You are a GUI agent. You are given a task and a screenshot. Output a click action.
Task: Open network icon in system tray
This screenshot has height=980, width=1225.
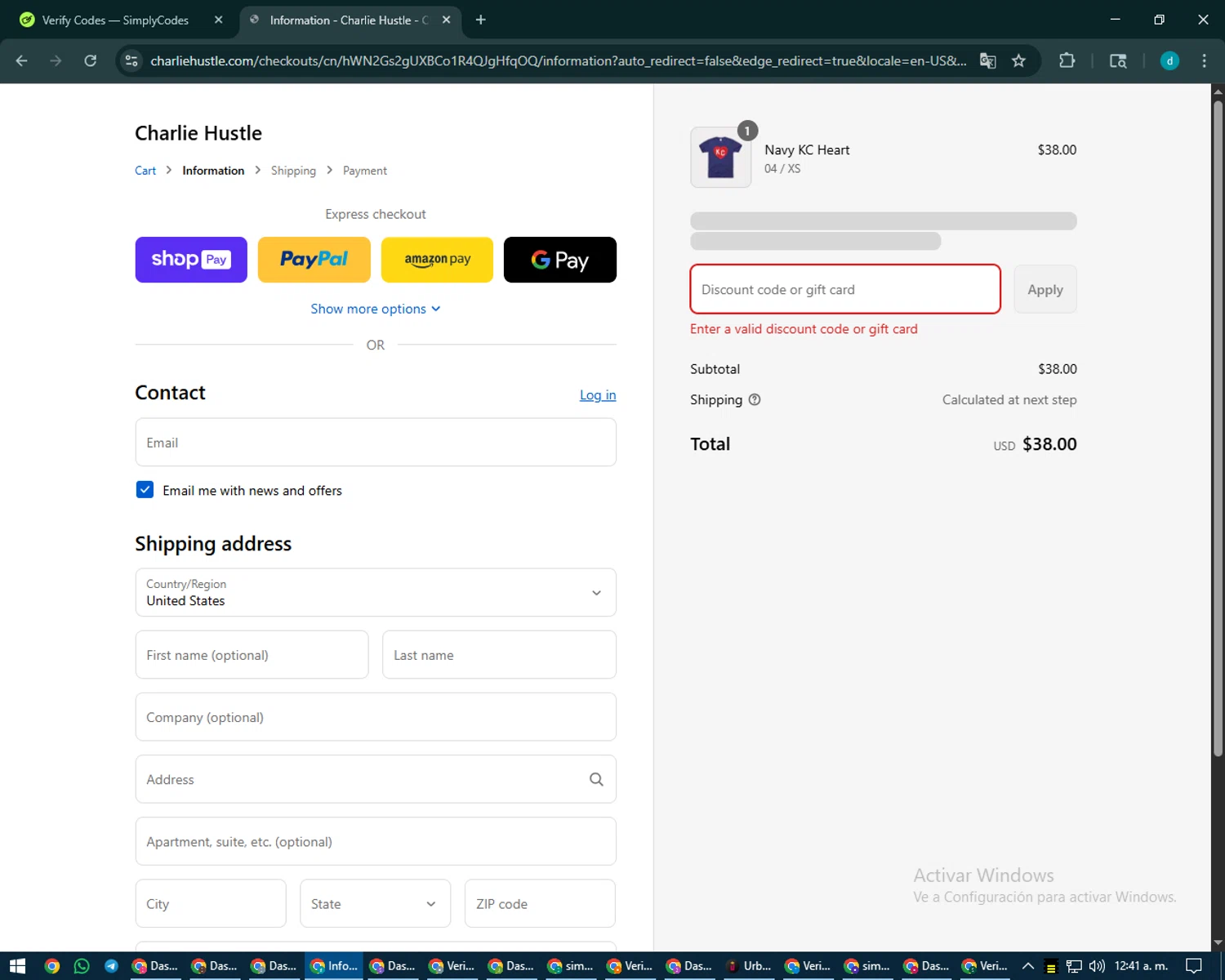pyautogui.click(x=1074, y=966)
